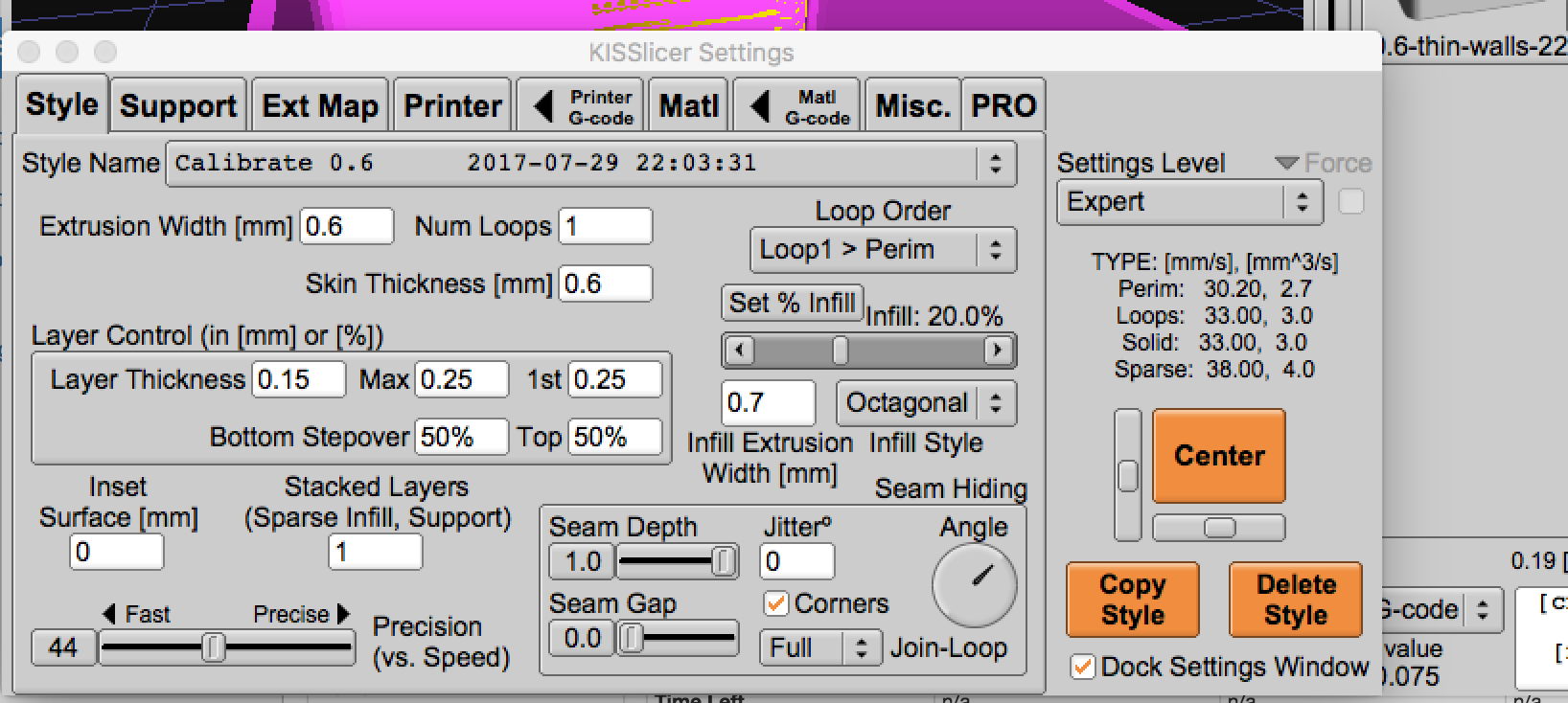Click the Top stepover input field
1568x703 pixels.
pos(615,438)
